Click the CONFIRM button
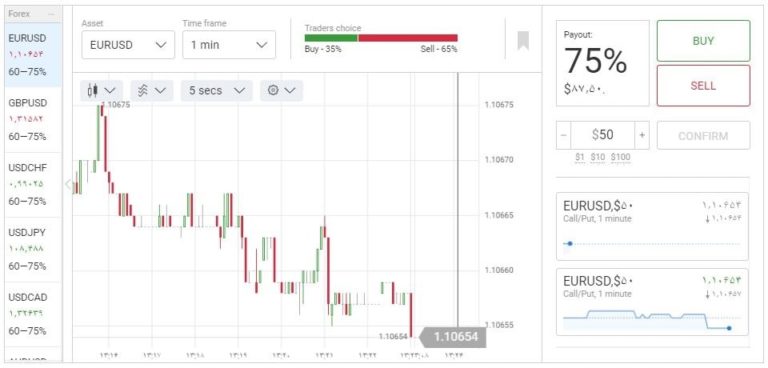768x368 pixels. pyautogui.click(x=703, y=136)
